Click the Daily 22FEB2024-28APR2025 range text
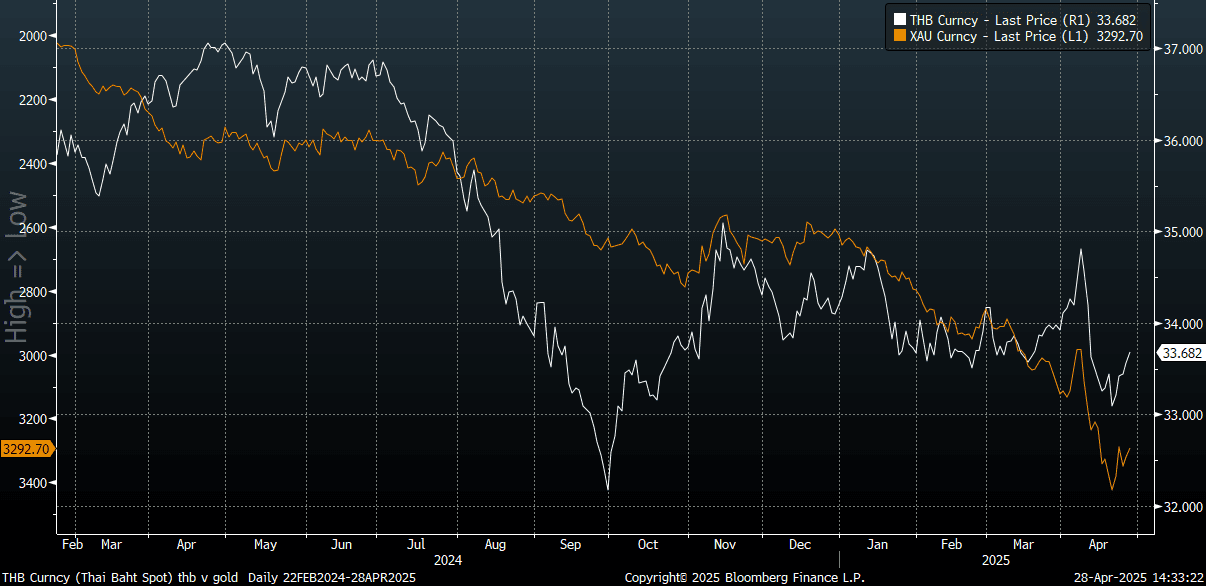 tap(329, 578)
